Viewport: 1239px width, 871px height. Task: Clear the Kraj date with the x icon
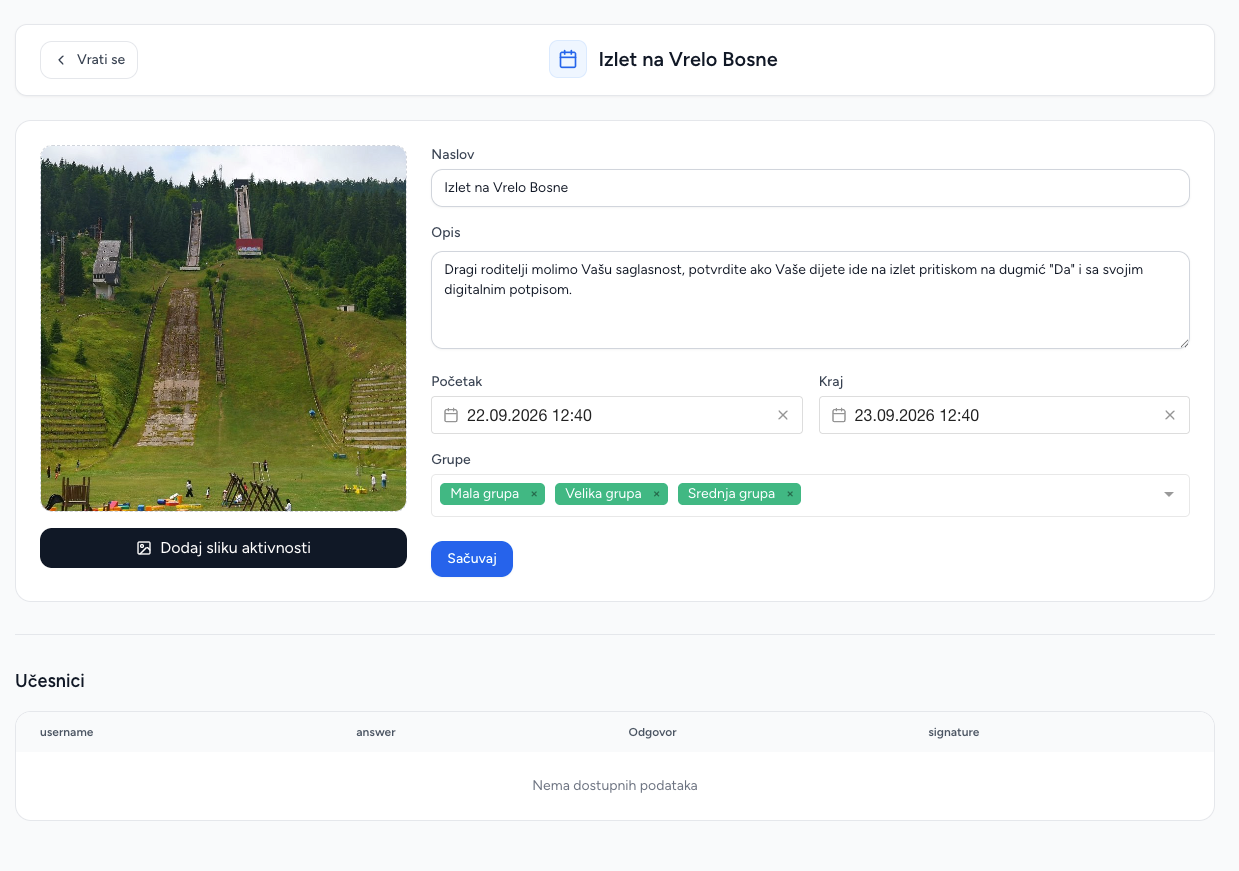click(1170, 415)
